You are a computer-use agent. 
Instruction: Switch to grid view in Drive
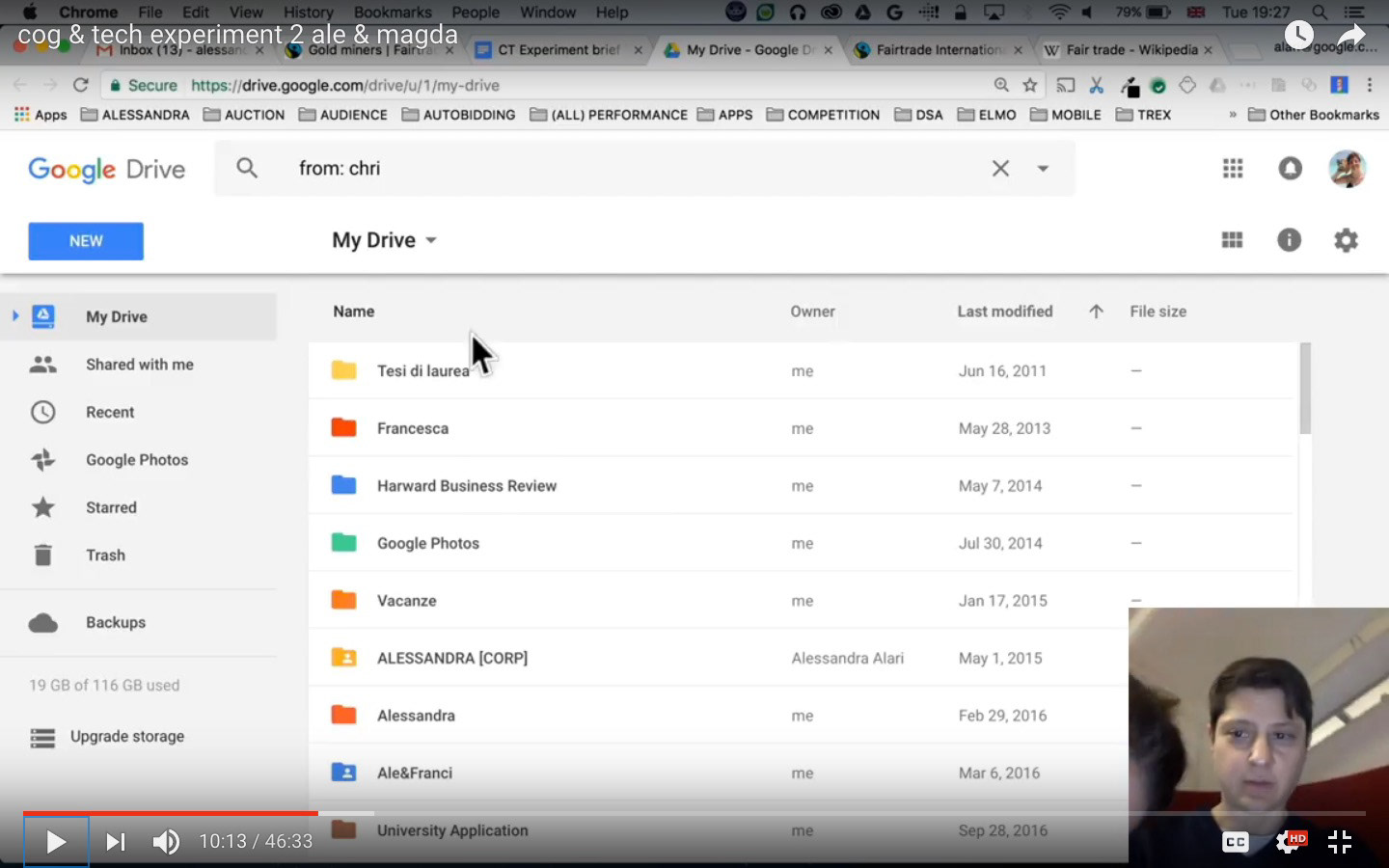[x=1232, y=240]
